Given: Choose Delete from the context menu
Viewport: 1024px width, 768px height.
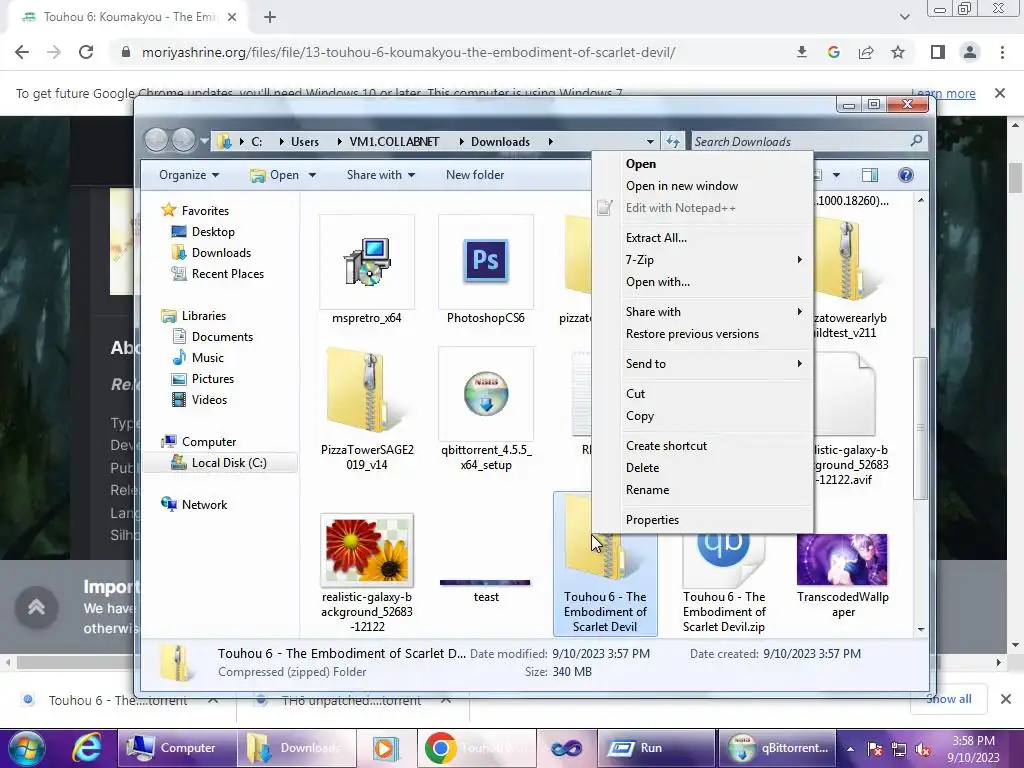Looking at the screenshot, I should 715,468.
